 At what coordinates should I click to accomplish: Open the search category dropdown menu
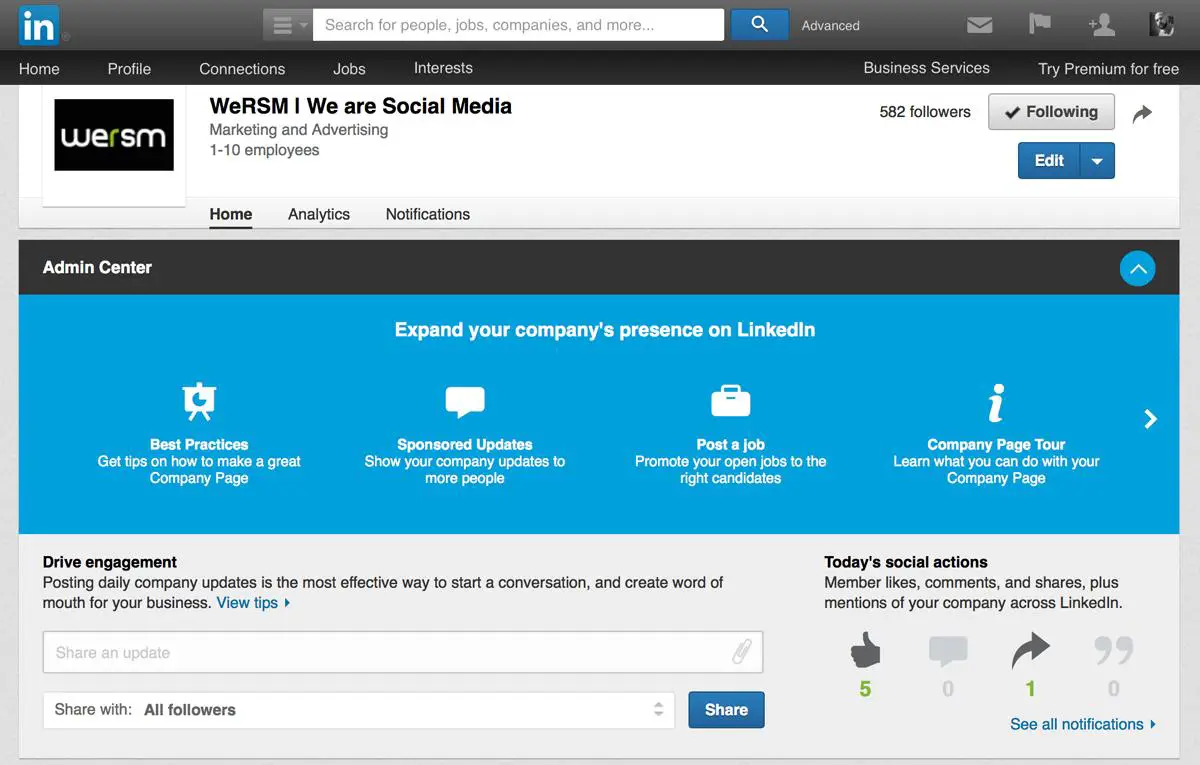tap(288, 25)
